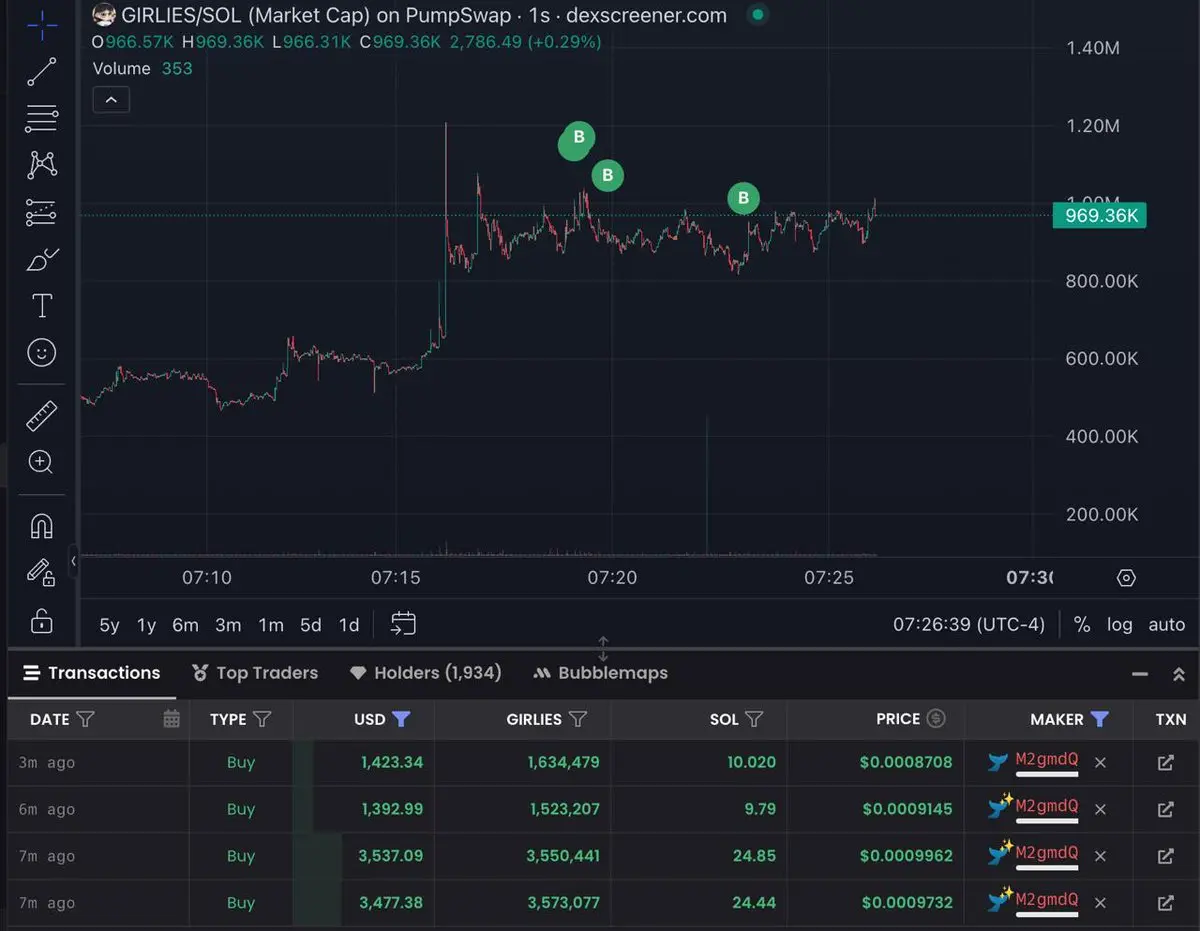Select the pattern drawing tool
Image resolution: width=1200 pixels, height=931 pixels.
coord(41,165)
